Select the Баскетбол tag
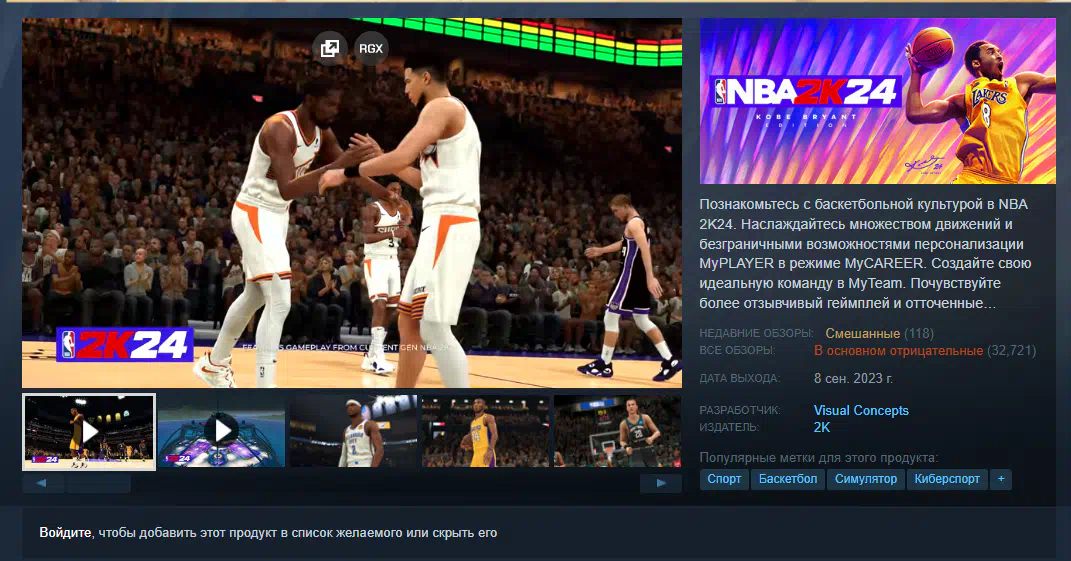 tap(788, 479)
